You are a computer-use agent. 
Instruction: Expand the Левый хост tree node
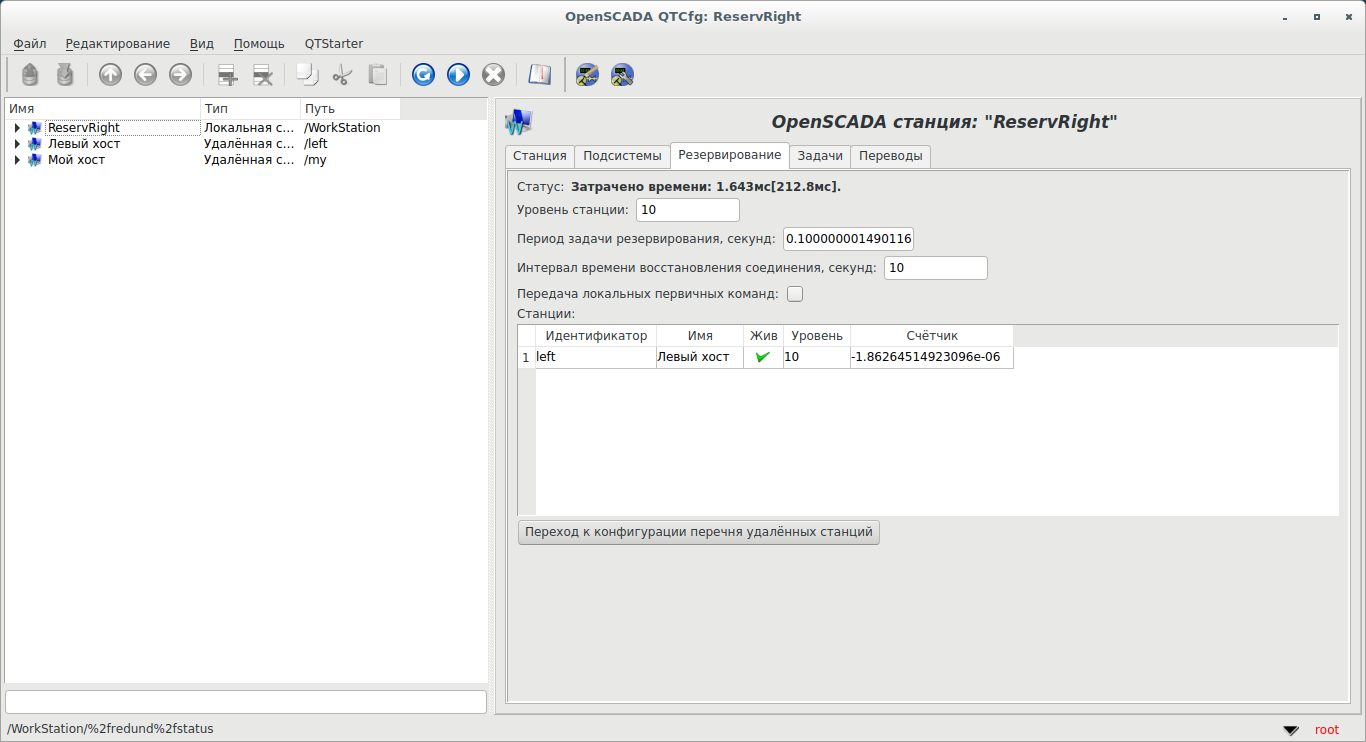[x=17, y=144]
